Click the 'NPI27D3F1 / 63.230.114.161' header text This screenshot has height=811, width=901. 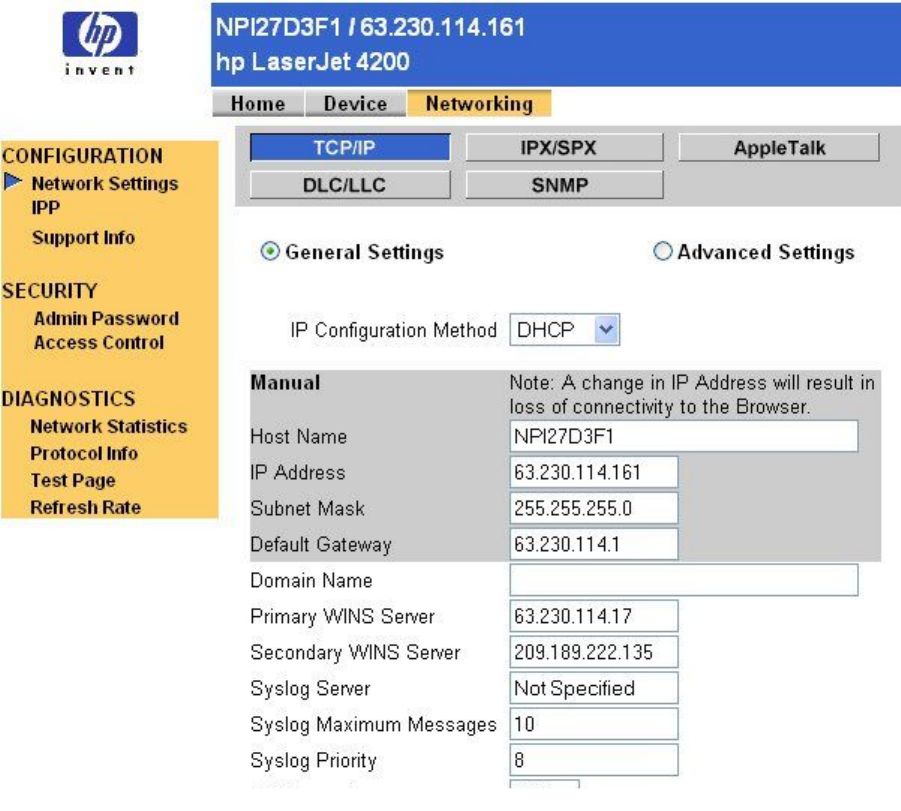pos(371,27)
